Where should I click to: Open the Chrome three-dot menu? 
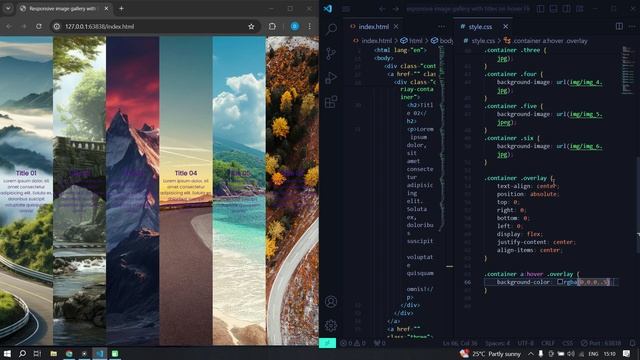point(309,27)
